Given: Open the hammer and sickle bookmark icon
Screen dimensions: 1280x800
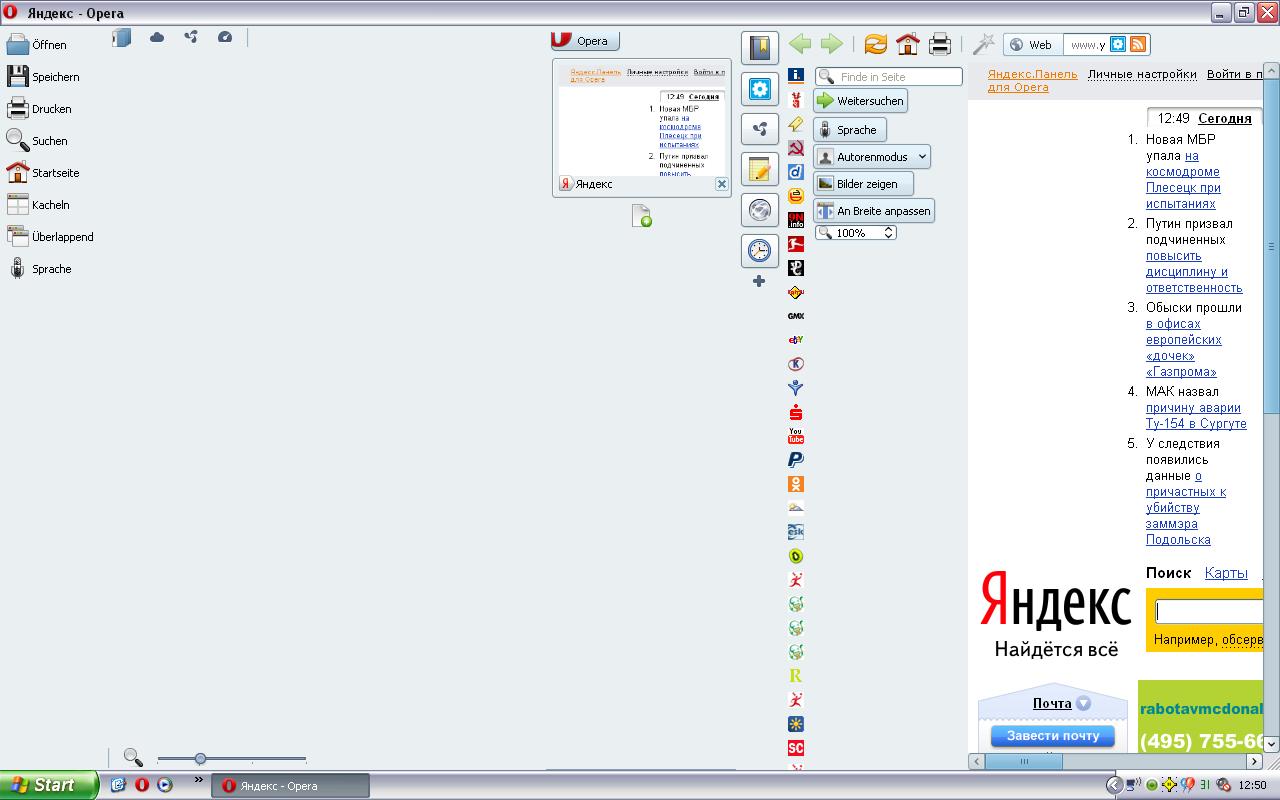Looking at the screenshot, I should (x=796, y=148).
